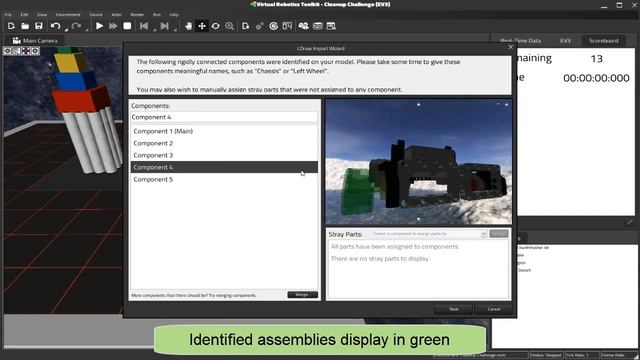This screenshot has height=360, width=640.
Task: Select Component 2 in the list
Action: coord(224,143)
